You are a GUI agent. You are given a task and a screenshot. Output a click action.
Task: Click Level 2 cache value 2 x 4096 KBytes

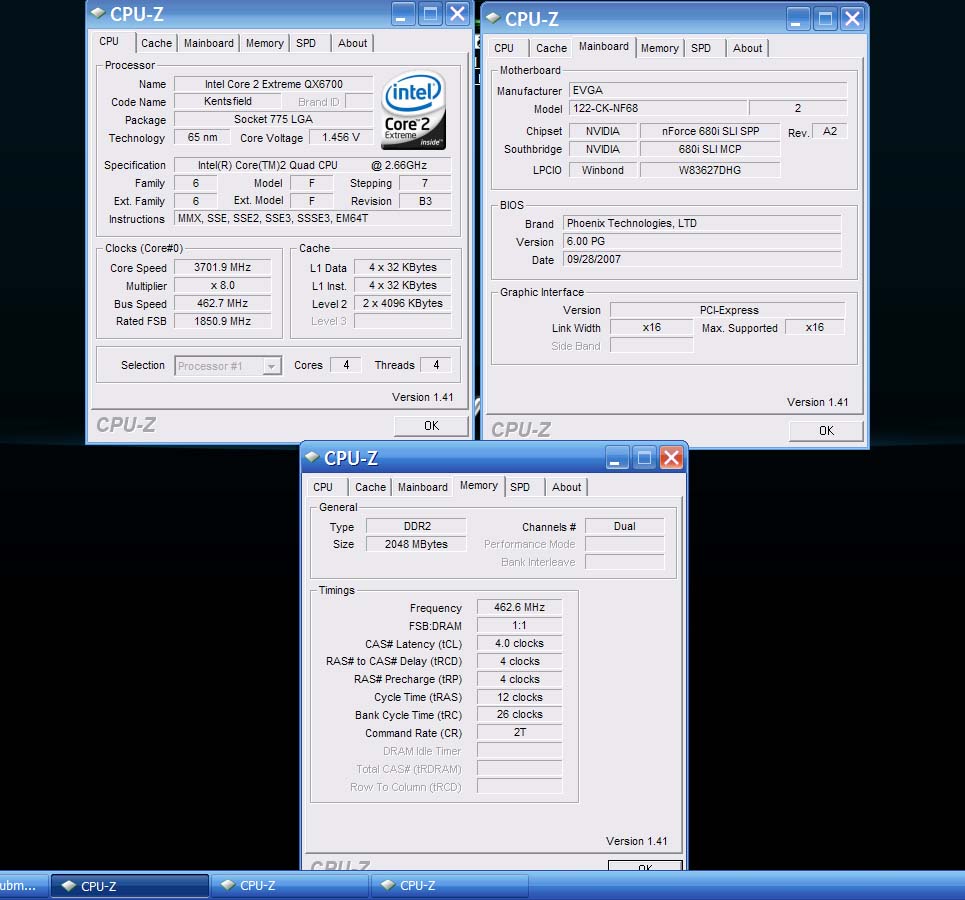[402, 303]
